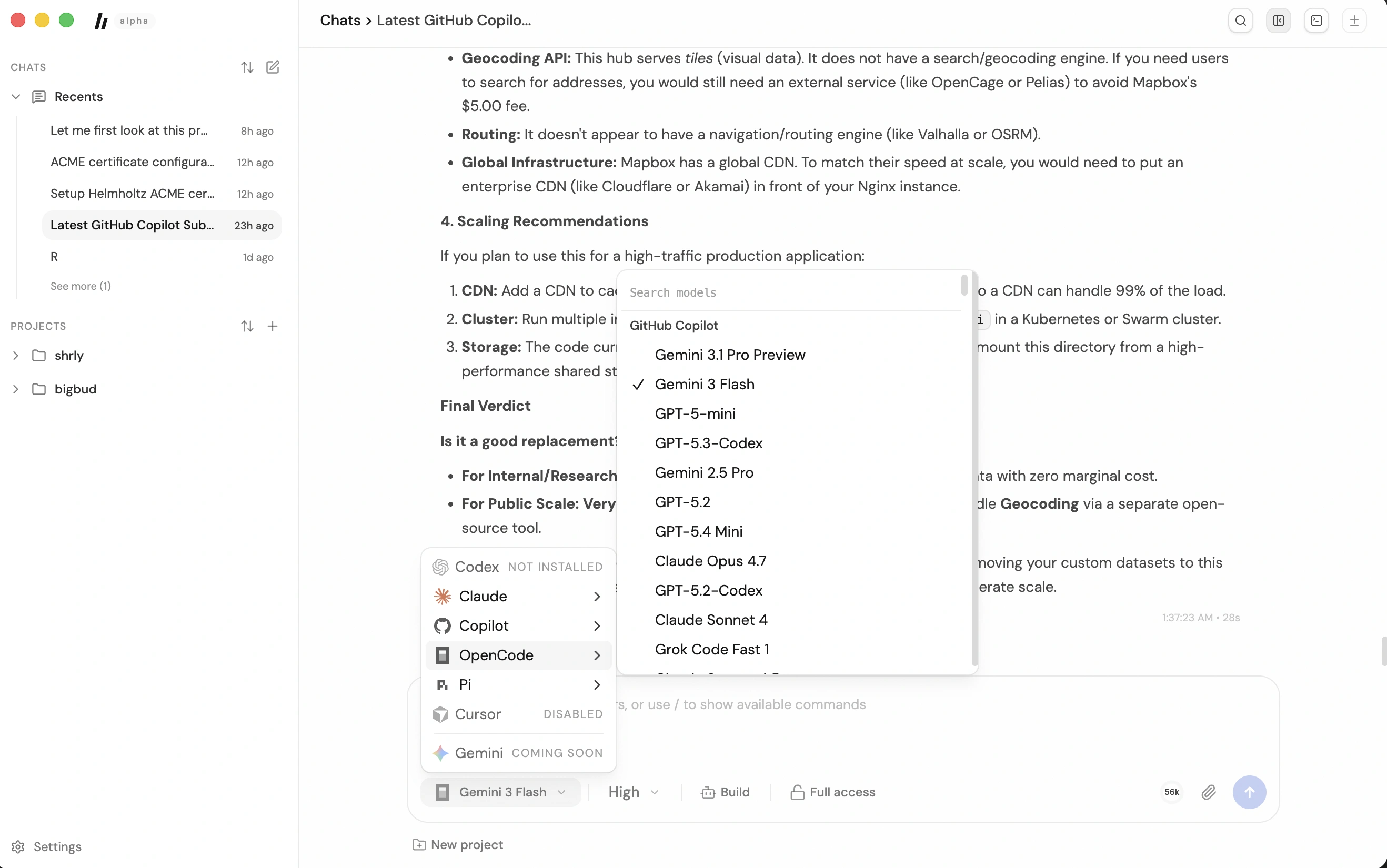Open the High effort dropdown
Screen dimensions: 1387x868
[x=632, y=792]
